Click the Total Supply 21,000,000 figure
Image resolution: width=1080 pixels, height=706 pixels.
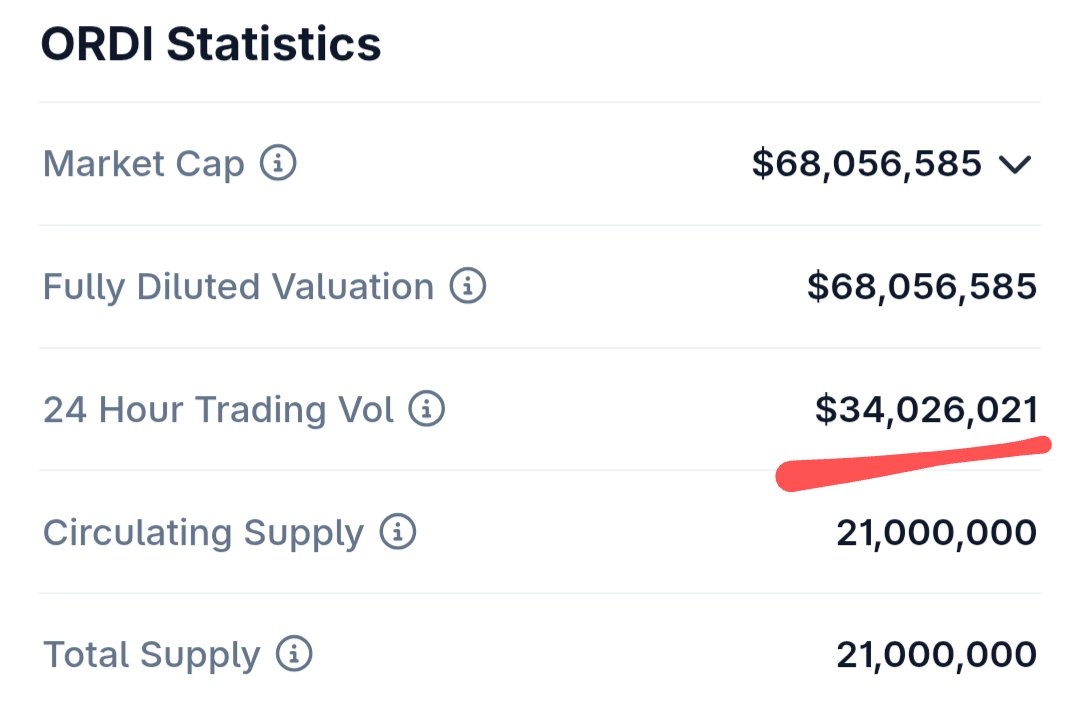coord(937,655)
